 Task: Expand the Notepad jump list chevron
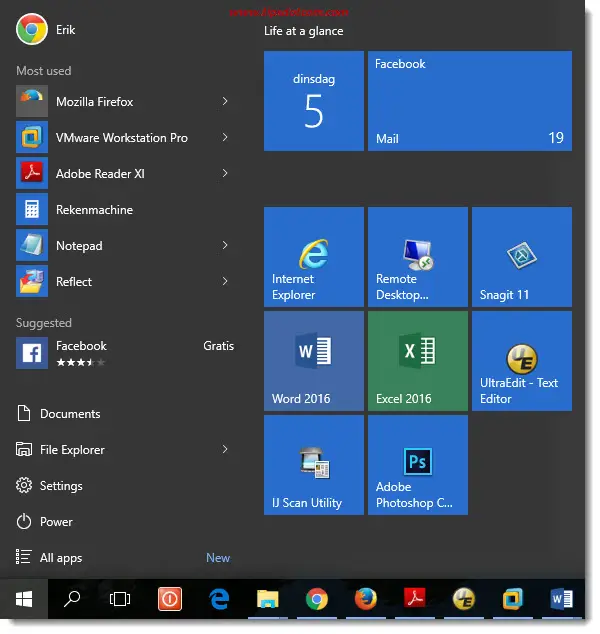(225, 245)
